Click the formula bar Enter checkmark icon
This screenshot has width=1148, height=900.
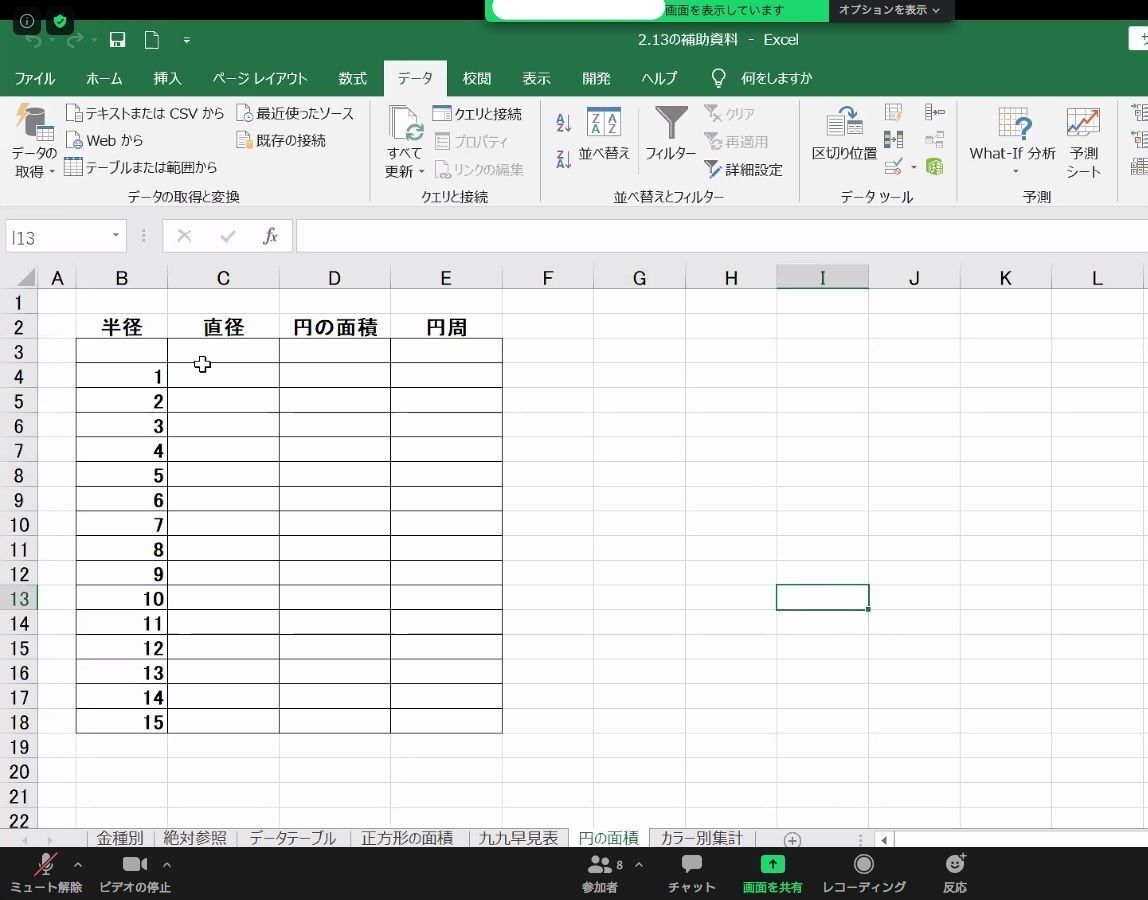228,236
